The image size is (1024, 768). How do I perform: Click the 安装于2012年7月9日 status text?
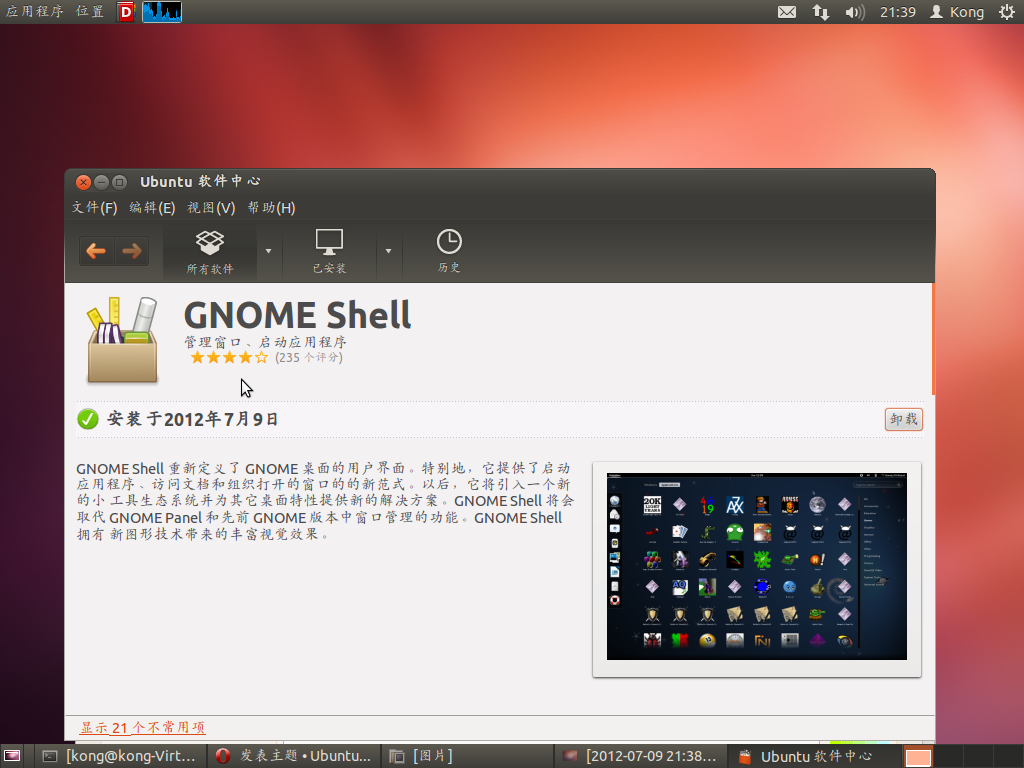(x=193, y=419)
